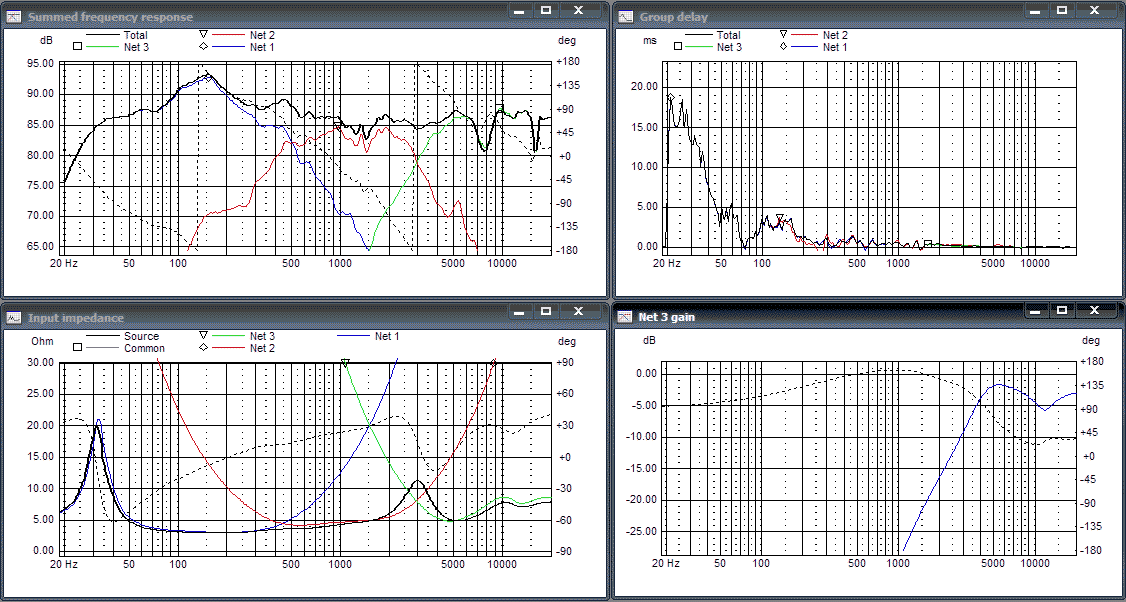
Task: Click the Input impedance window title icon
Action: 14,318
